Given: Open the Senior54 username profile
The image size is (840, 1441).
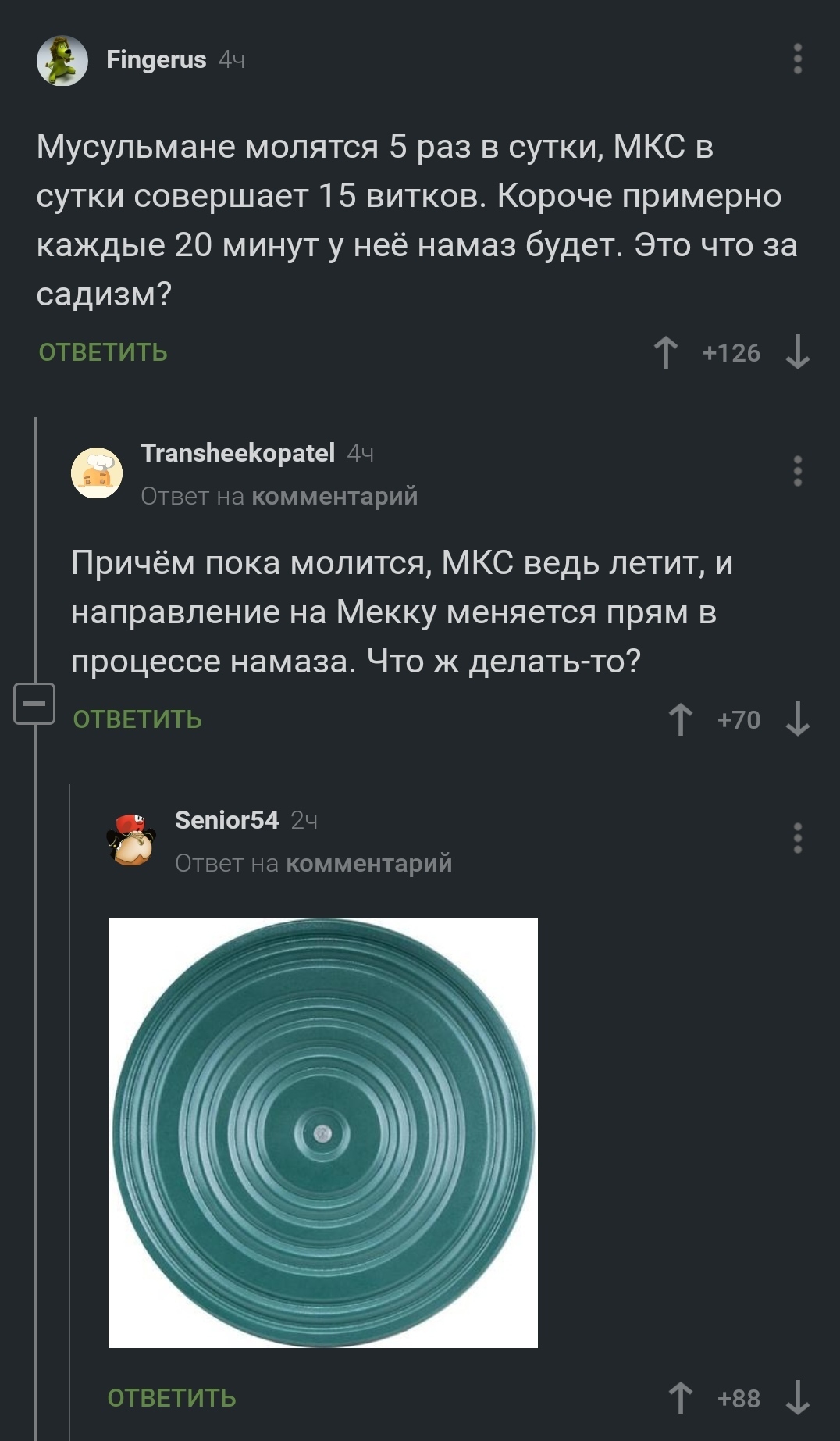Looking at the screenshot, I should (x=226, y=820).
